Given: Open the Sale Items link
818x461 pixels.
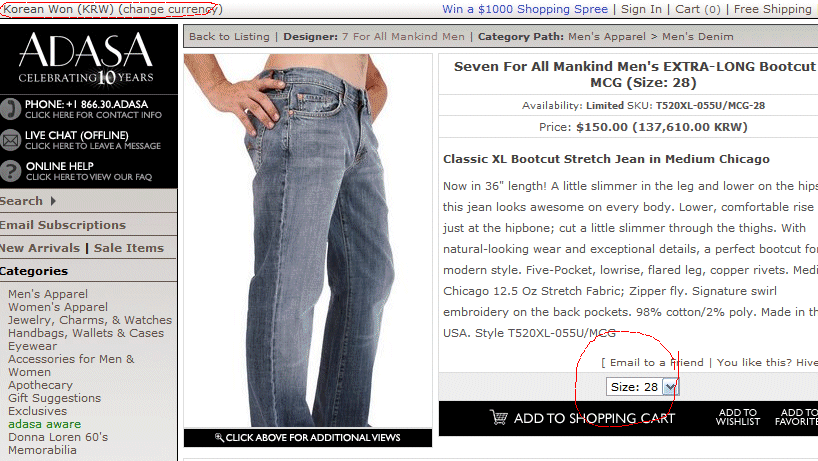Looking at the screenshot, I should coord(129,248).
